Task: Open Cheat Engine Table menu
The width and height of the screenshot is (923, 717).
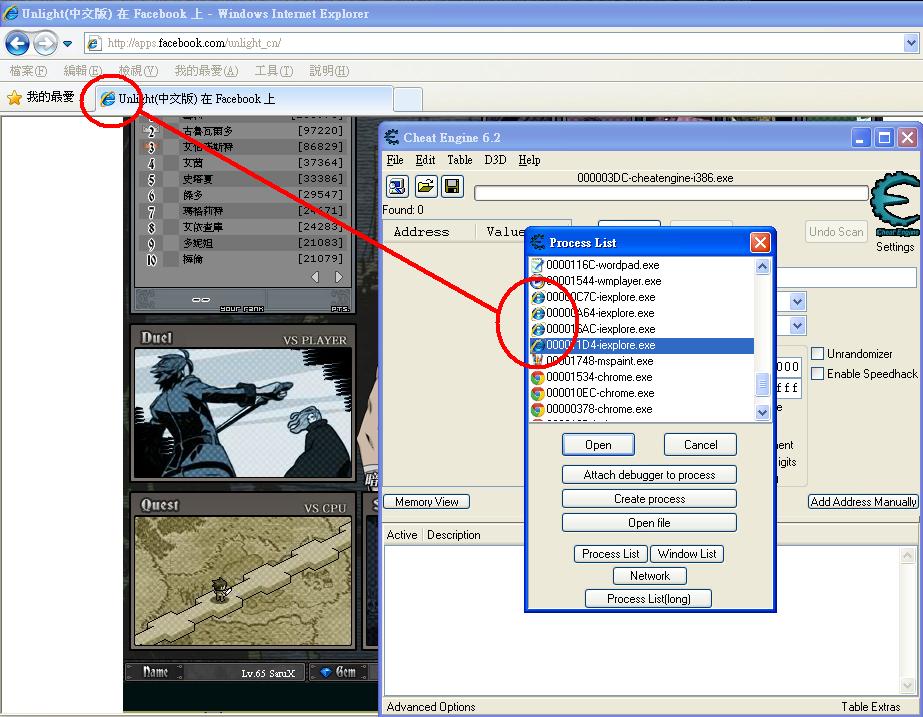Action: tap(460, 160)
